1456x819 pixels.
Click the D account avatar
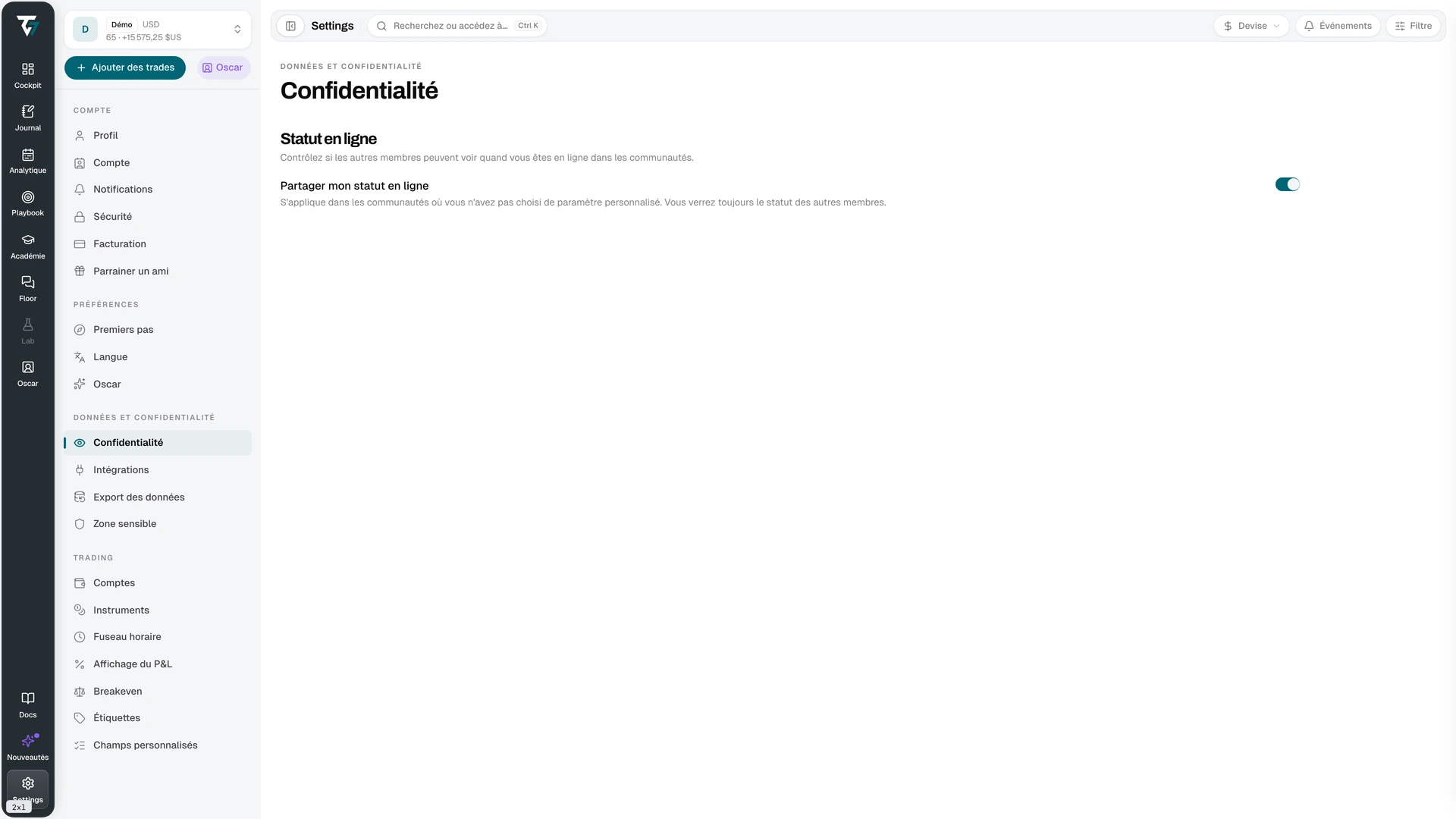85,30
